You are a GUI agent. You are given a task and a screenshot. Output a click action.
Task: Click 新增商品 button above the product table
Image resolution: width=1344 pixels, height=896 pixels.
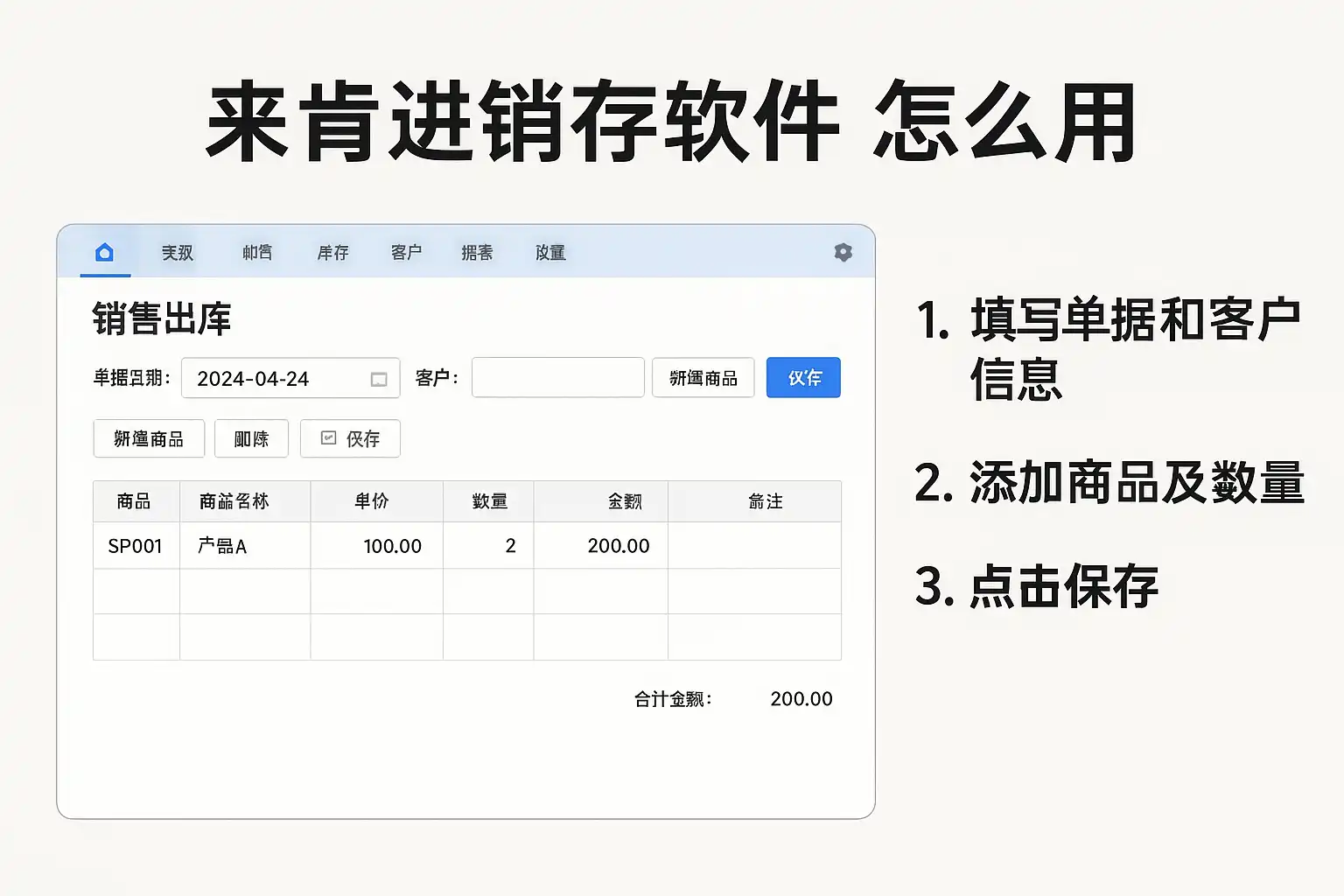click(x=149, y=438)
